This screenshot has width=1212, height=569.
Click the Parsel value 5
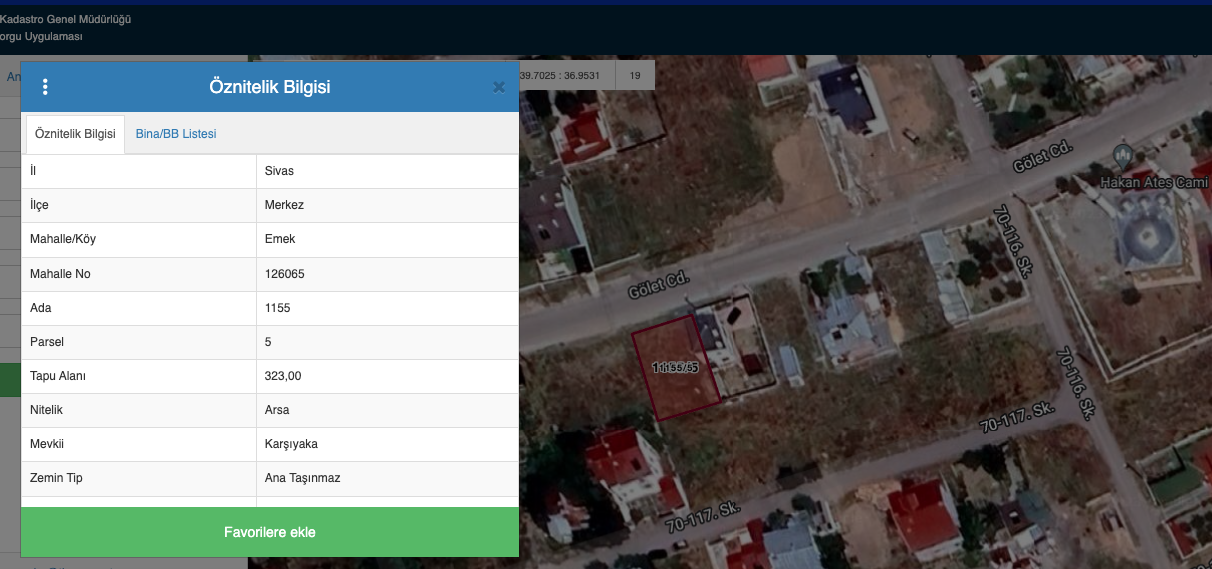268,342
